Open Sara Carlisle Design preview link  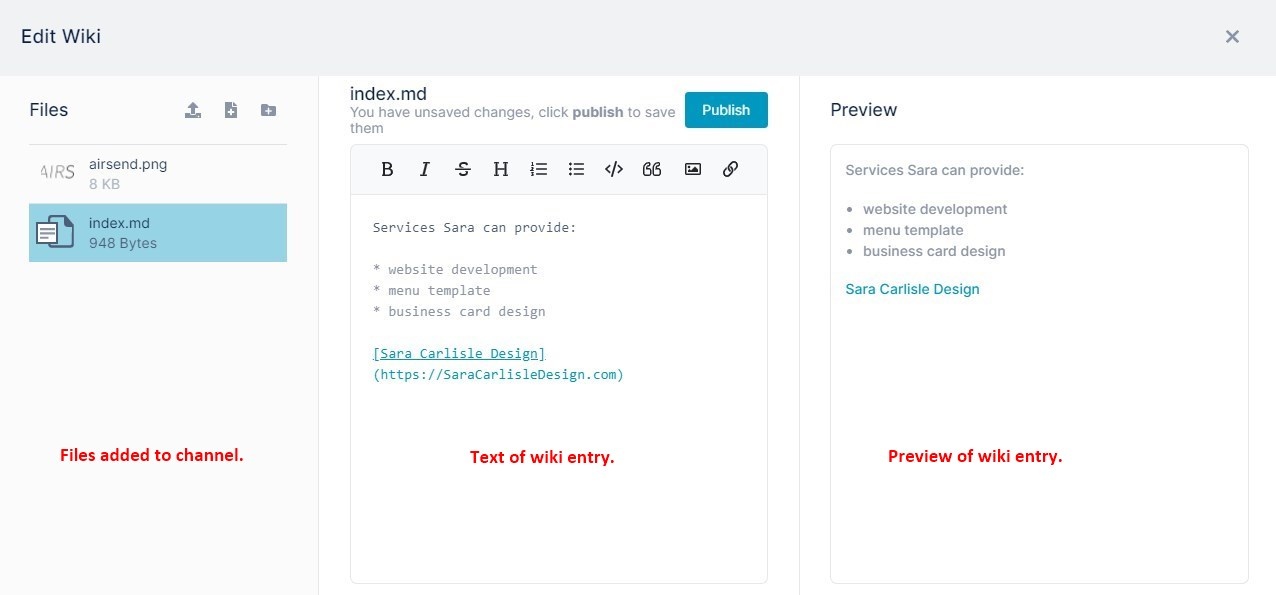pyautogui.click(x=912, y=289)
